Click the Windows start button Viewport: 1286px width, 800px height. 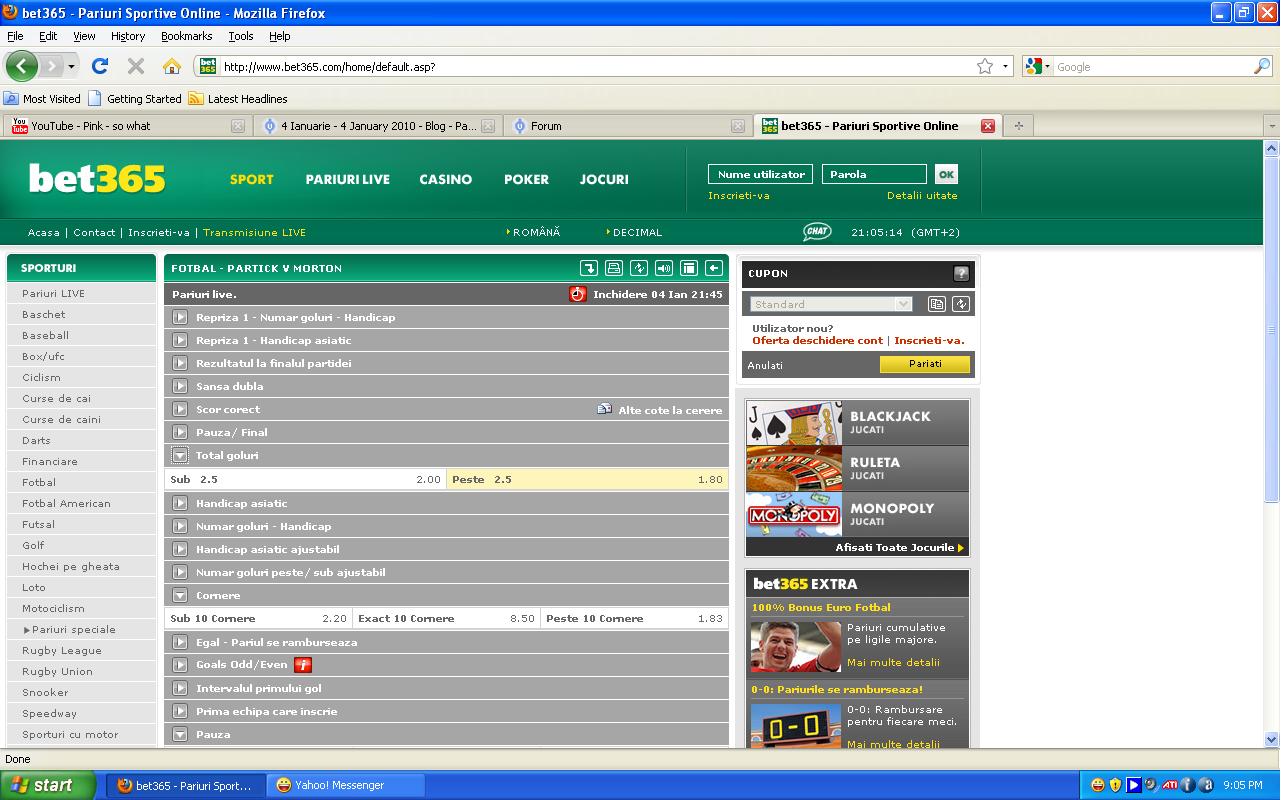48,785
